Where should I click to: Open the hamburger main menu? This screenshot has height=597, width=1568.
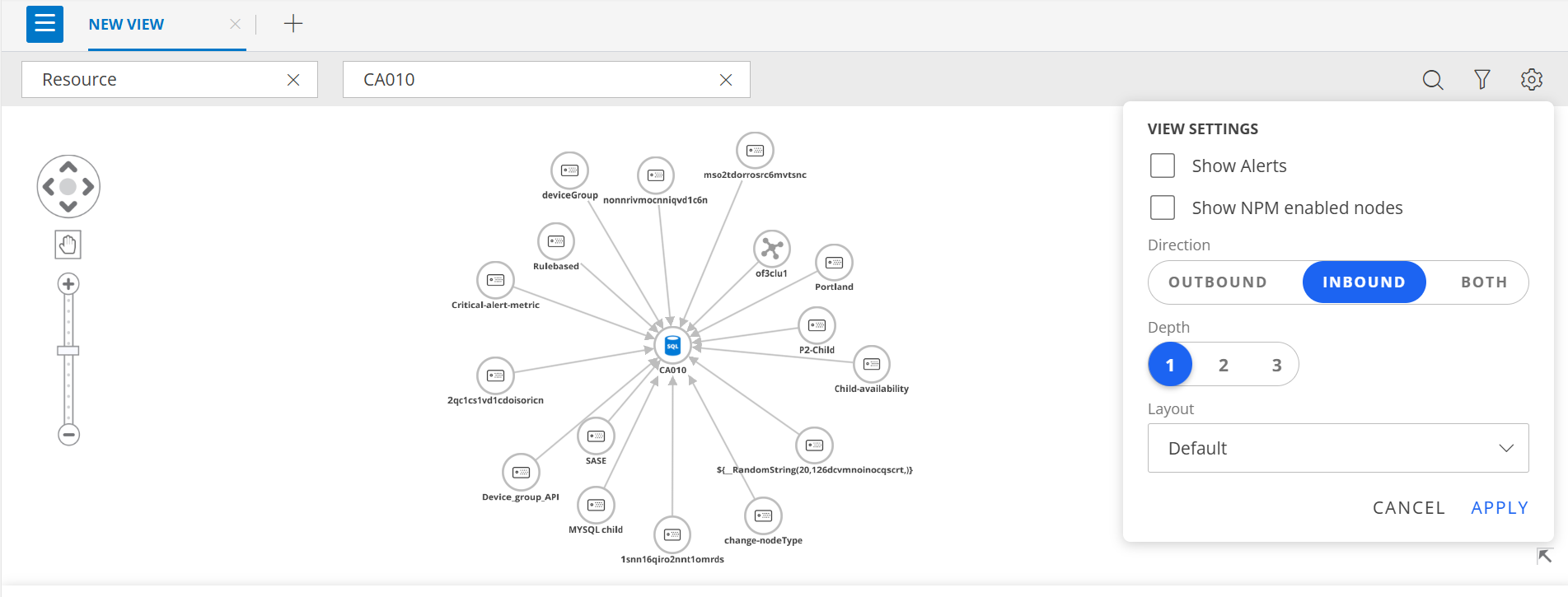(x=44, y=24)
